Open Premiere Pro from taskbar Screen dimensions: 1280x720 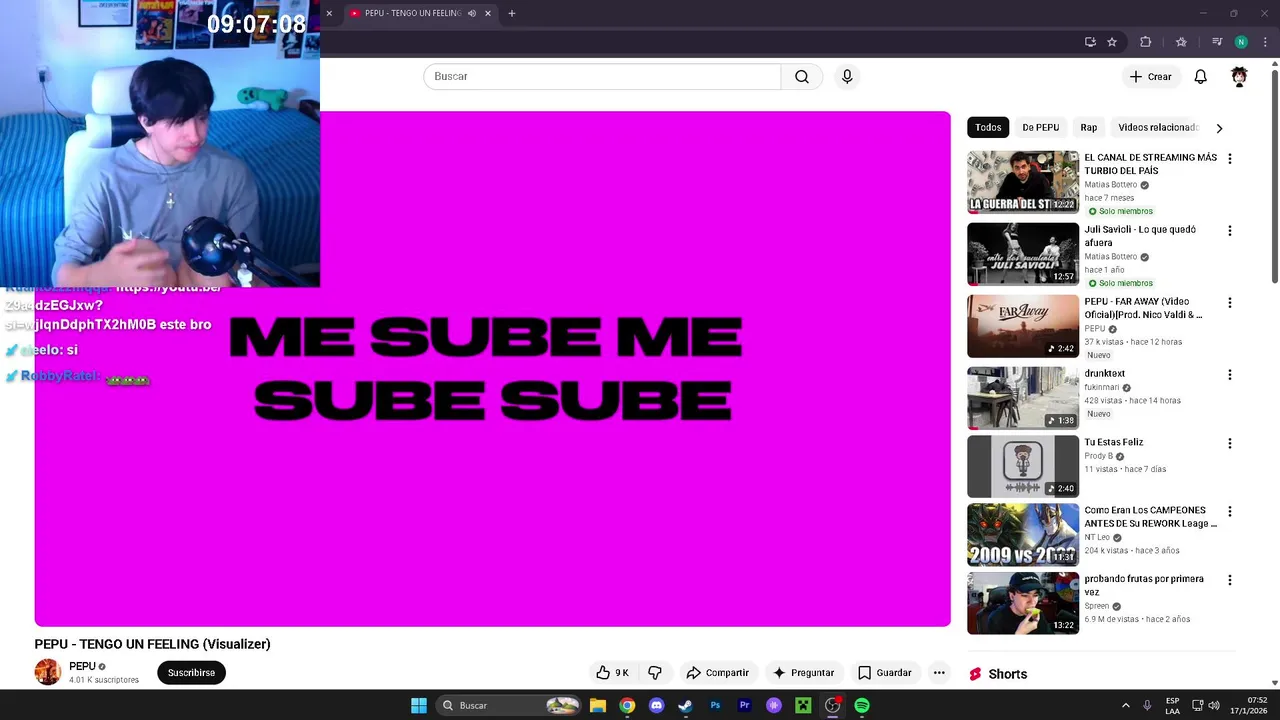pos(744,706)
